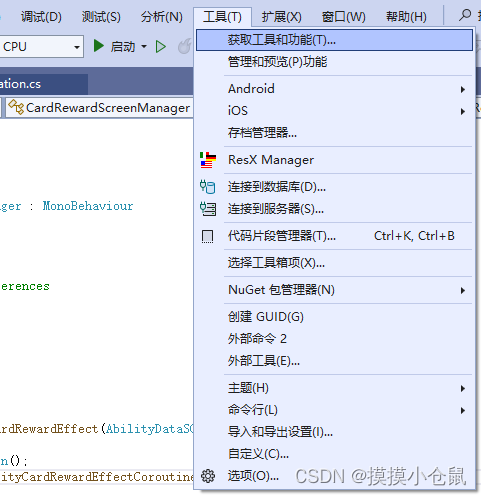Click the ResX Manager flags icon

pyautogui.click(x=208, y=160)
